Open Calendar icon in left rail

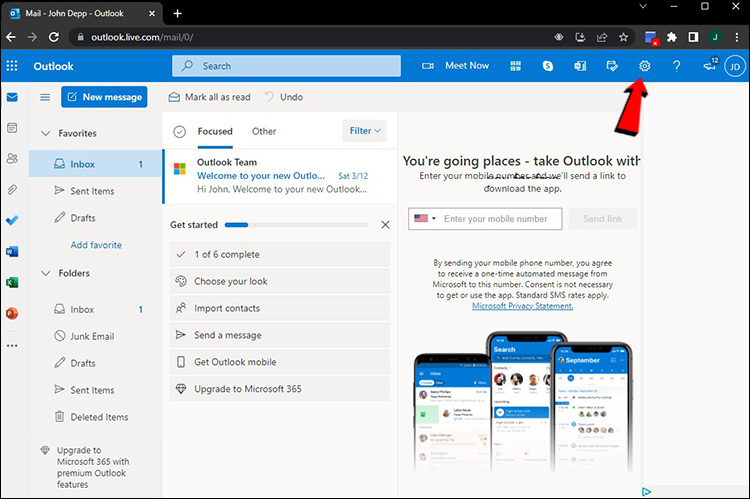point(12,128)
